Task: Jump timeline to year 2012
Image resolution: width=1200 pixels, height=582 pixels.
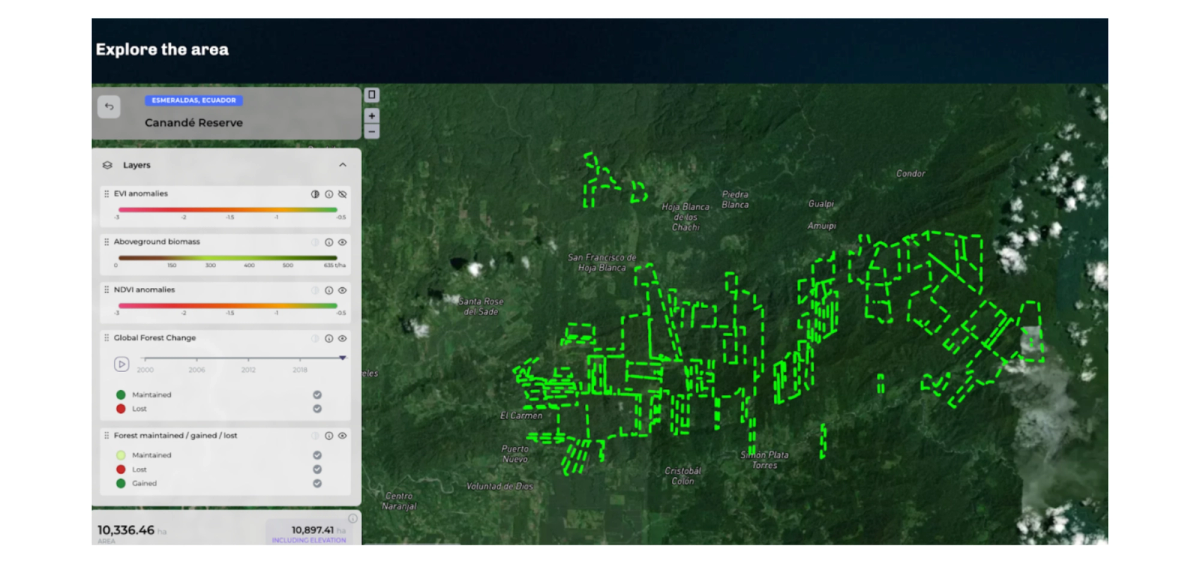Action: click(x=248, y=369)
